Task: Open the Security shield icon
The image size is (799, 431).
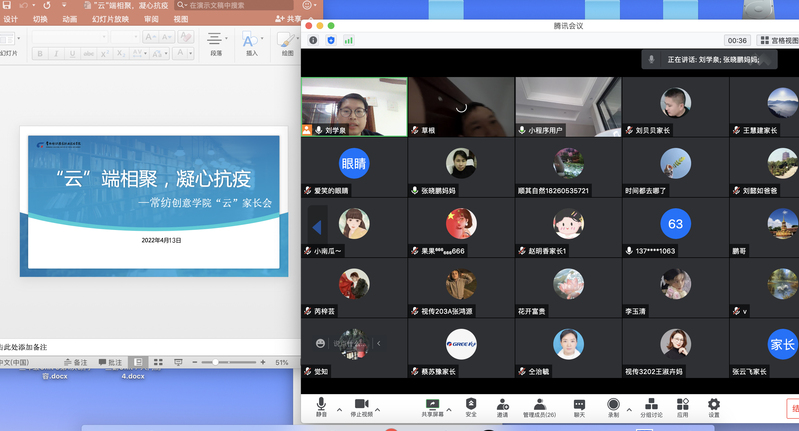Action: click(x=471, y=404)
